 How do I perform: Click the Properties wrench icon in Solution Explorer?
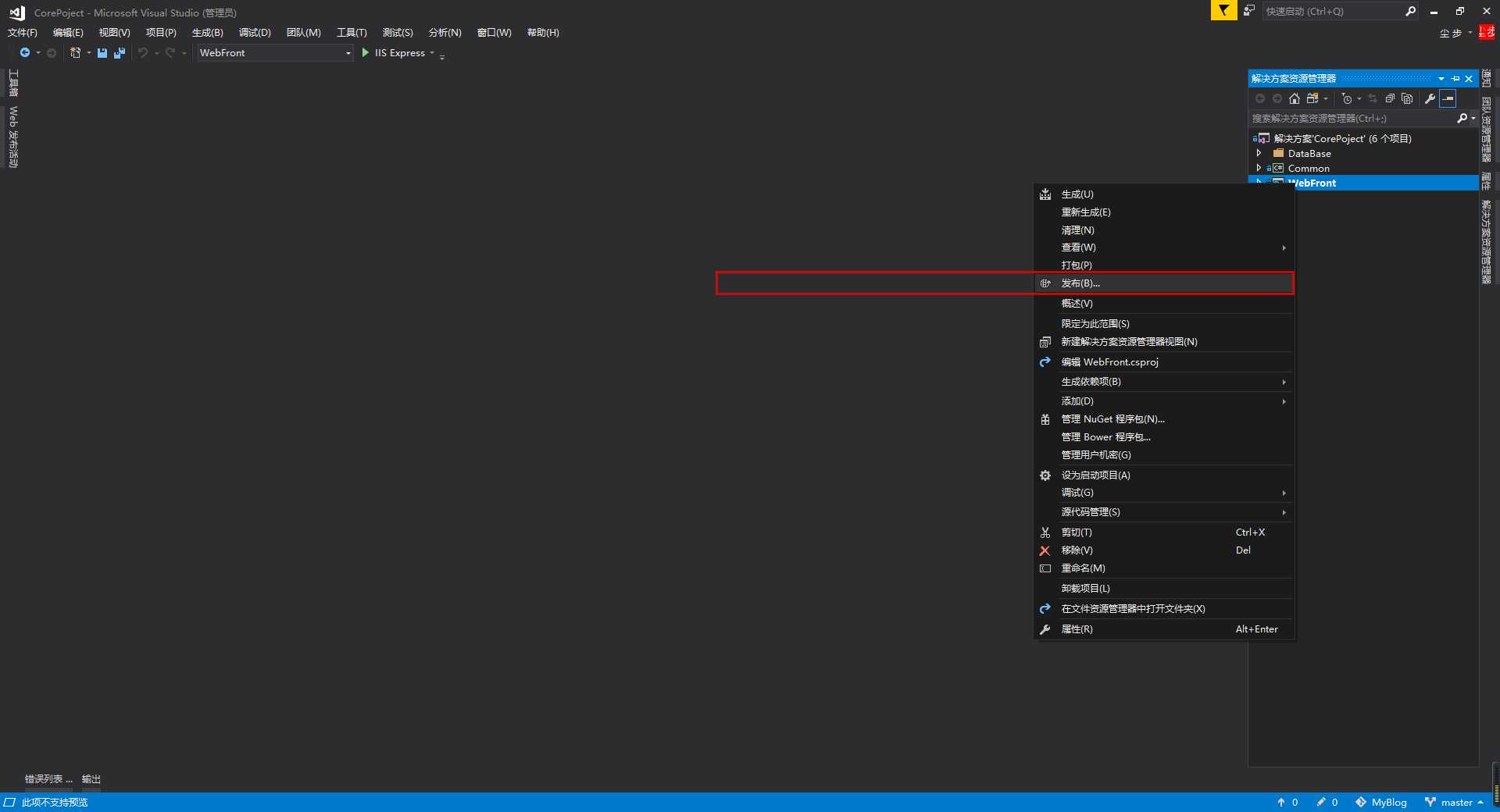[1430, 98]
